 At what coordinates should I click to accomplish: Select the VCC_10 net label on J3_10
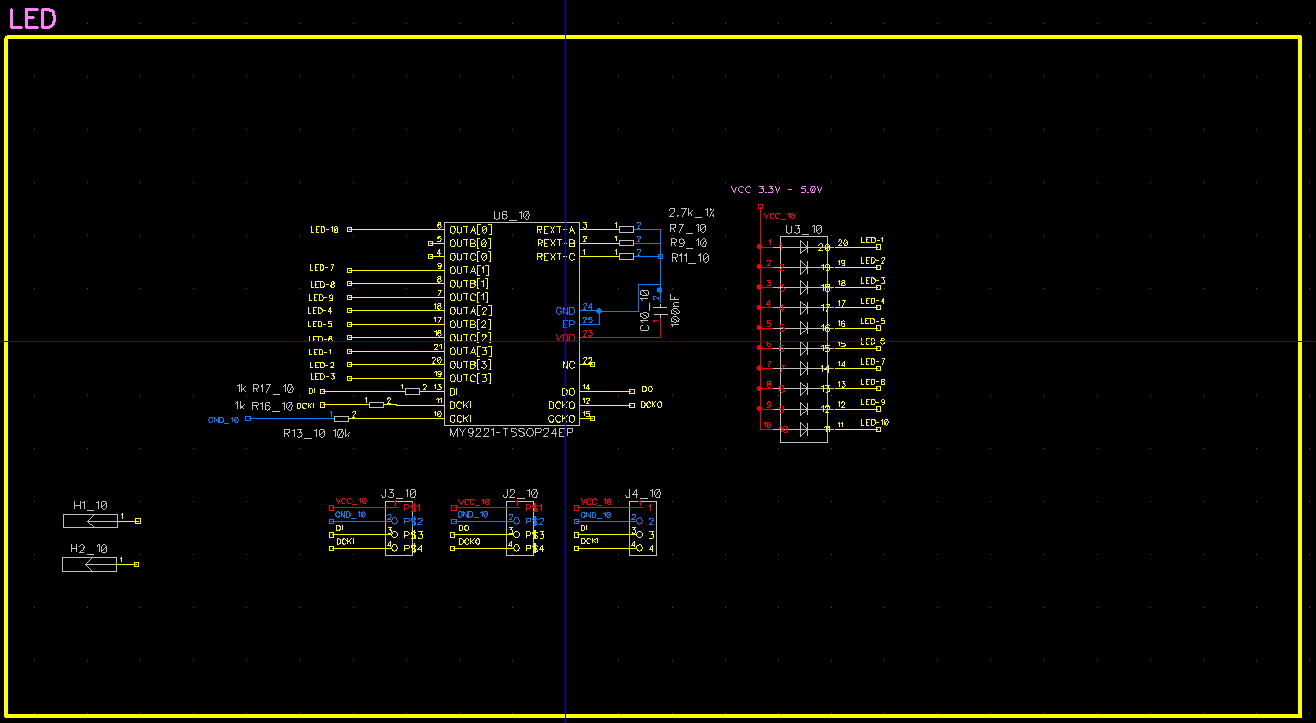click(x=351, y=502)
